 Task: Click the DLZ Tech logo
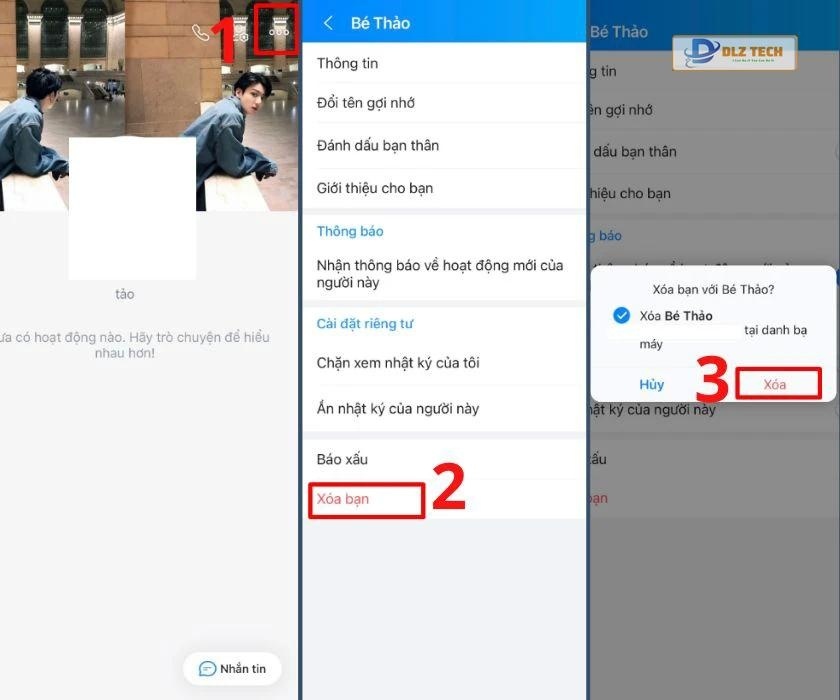[734, 52]
